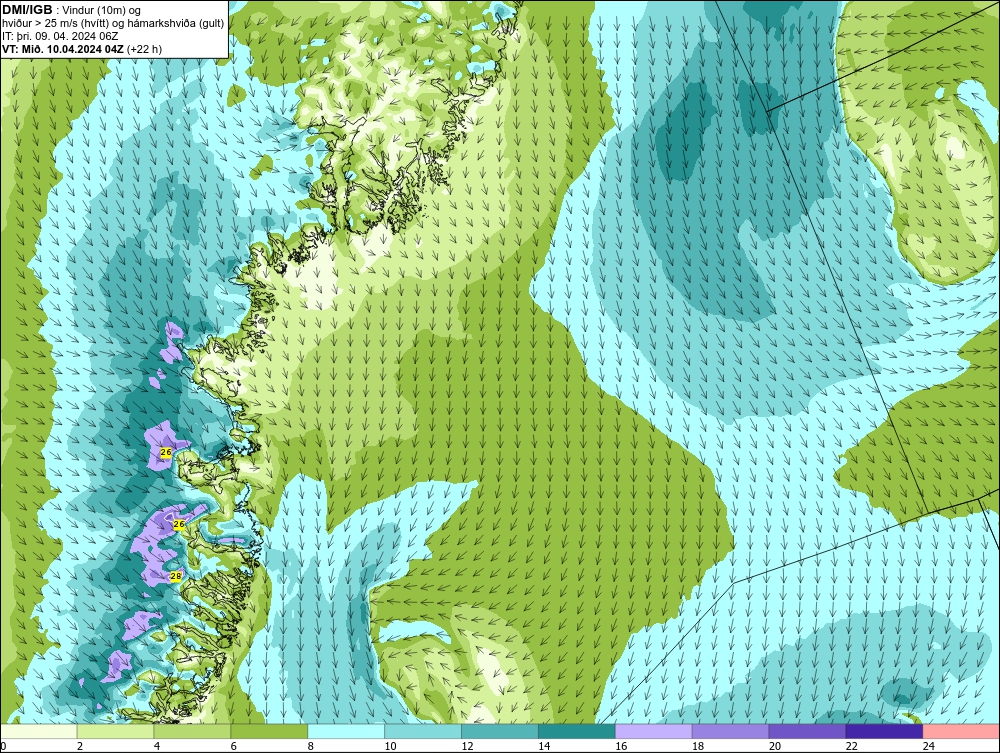Choose the 8–10 m/s light cyan swatch

[x=346, y=731]
